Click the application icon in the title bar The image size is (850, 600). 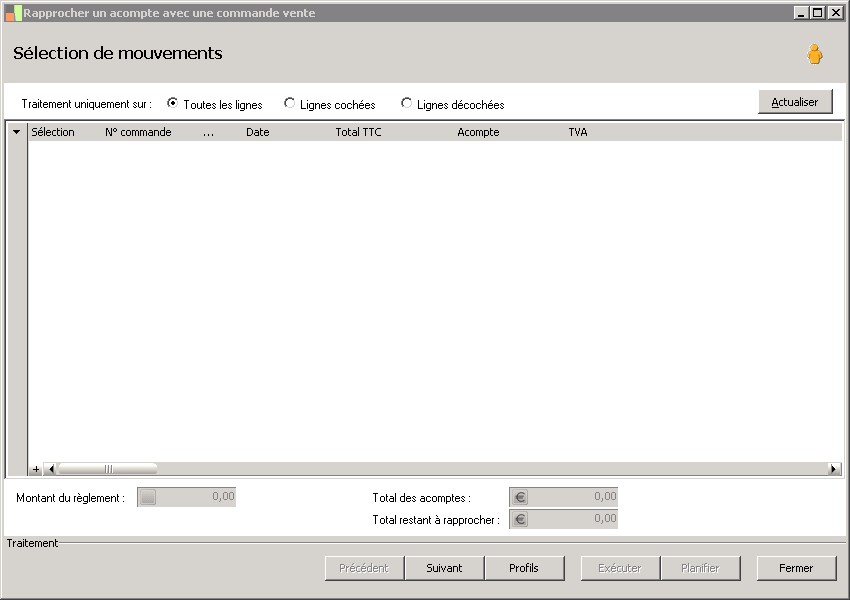tap(13, 12)
